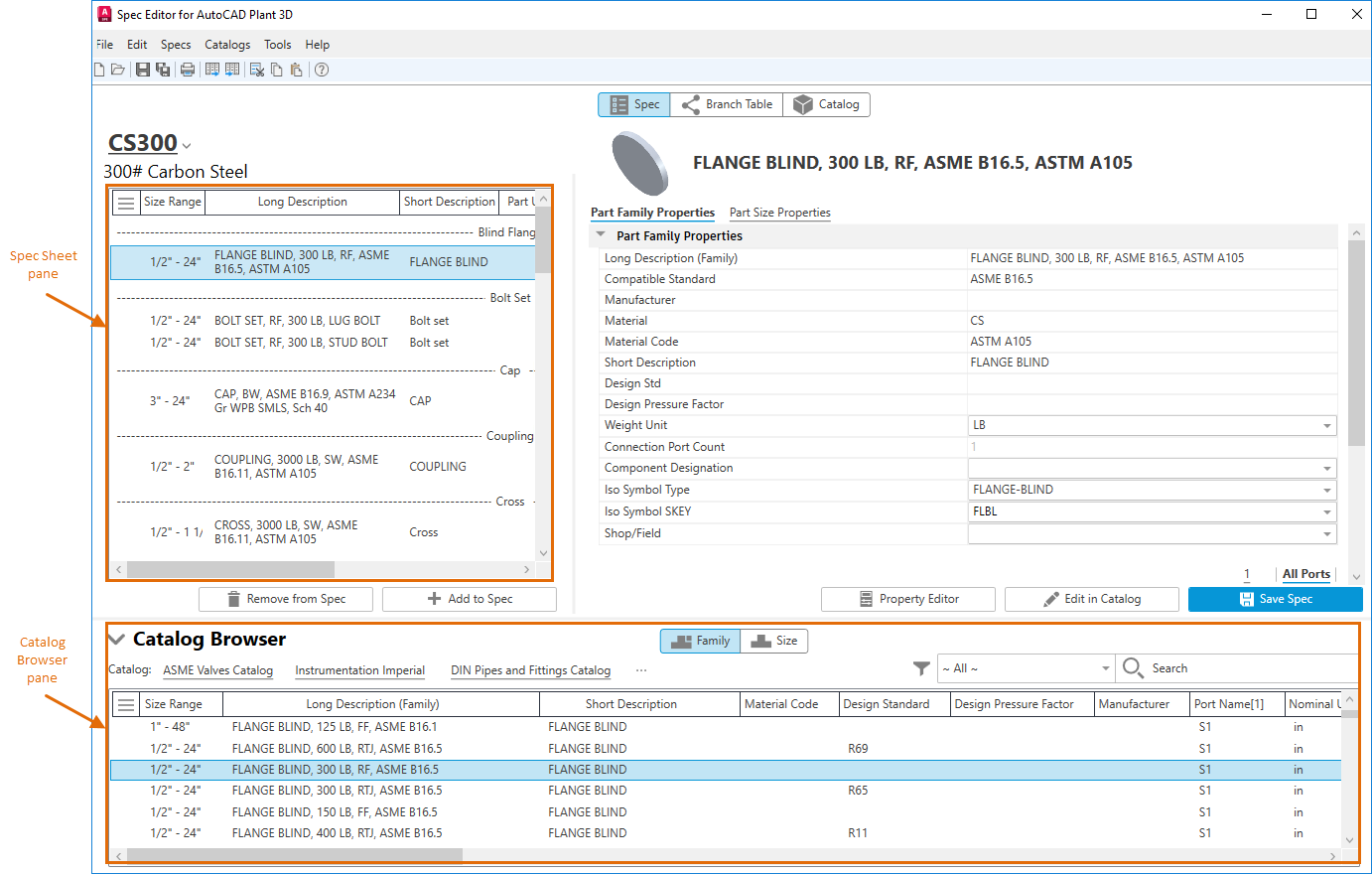Show more catalogs via ellipsis

pyautogui.click(x=641, y=670)
